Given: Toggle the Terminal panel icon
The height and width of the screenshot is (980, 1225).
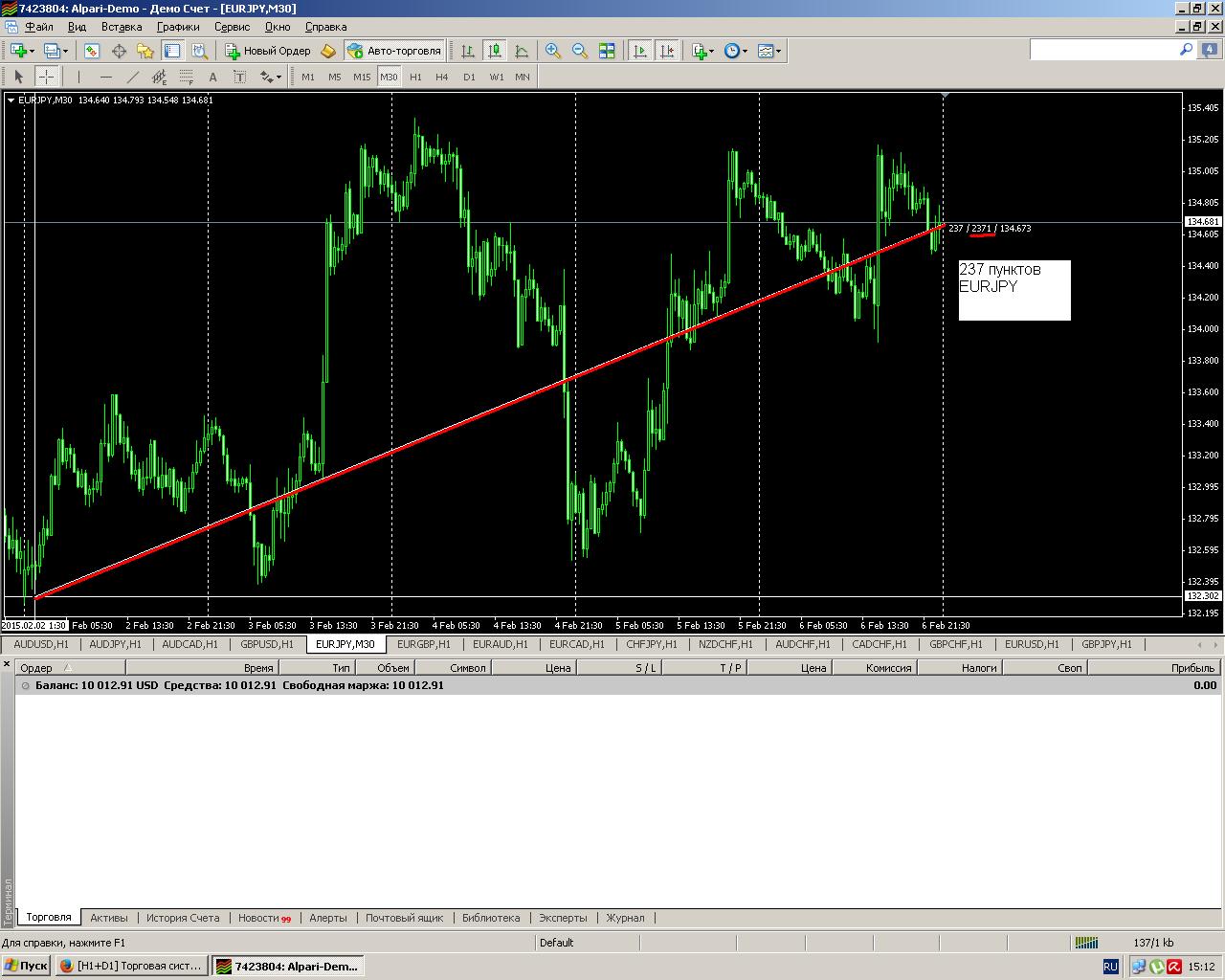Looking at the screenshot, I should [172, 51].
